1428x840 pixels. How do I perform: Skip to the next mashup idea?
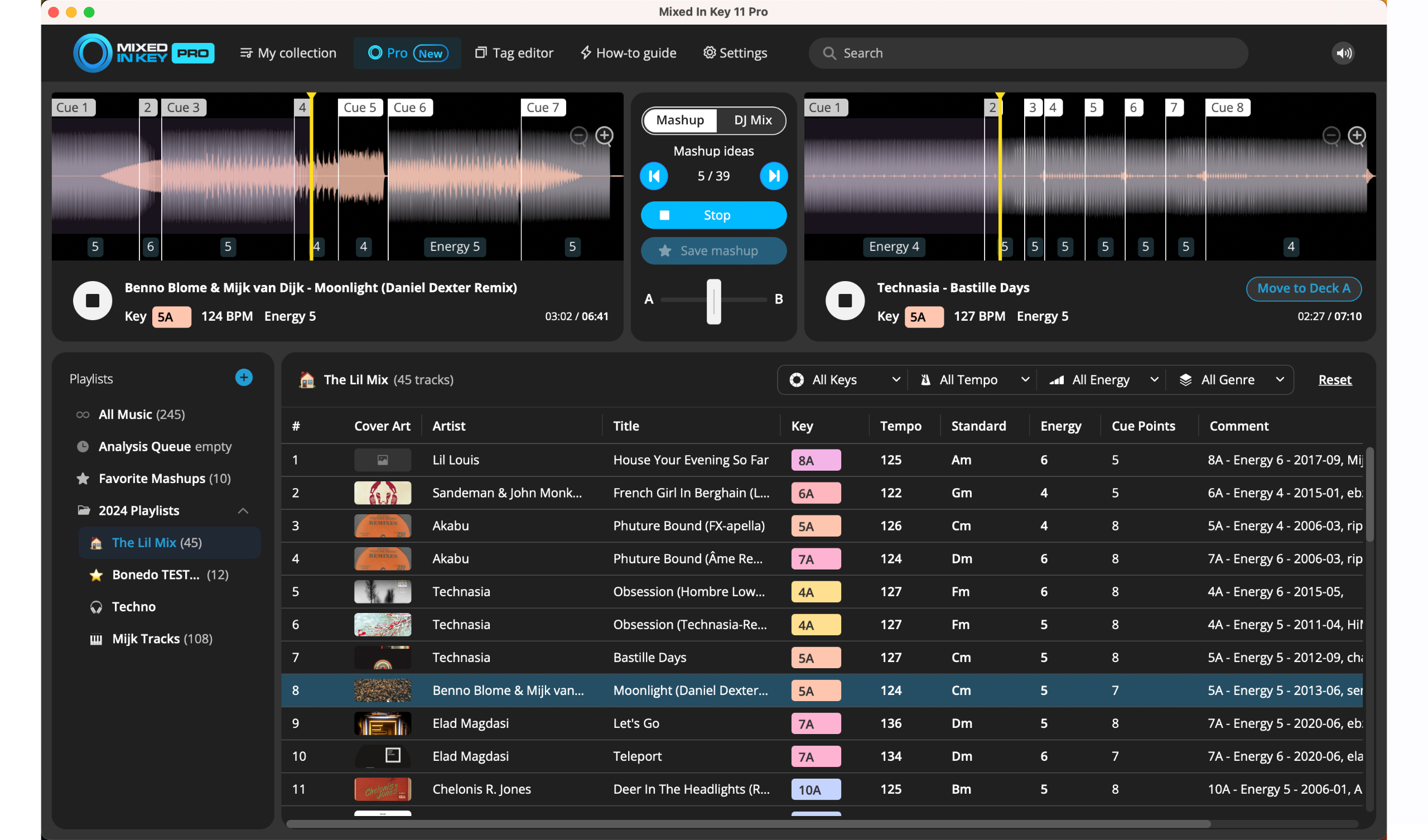coord(774,176)
